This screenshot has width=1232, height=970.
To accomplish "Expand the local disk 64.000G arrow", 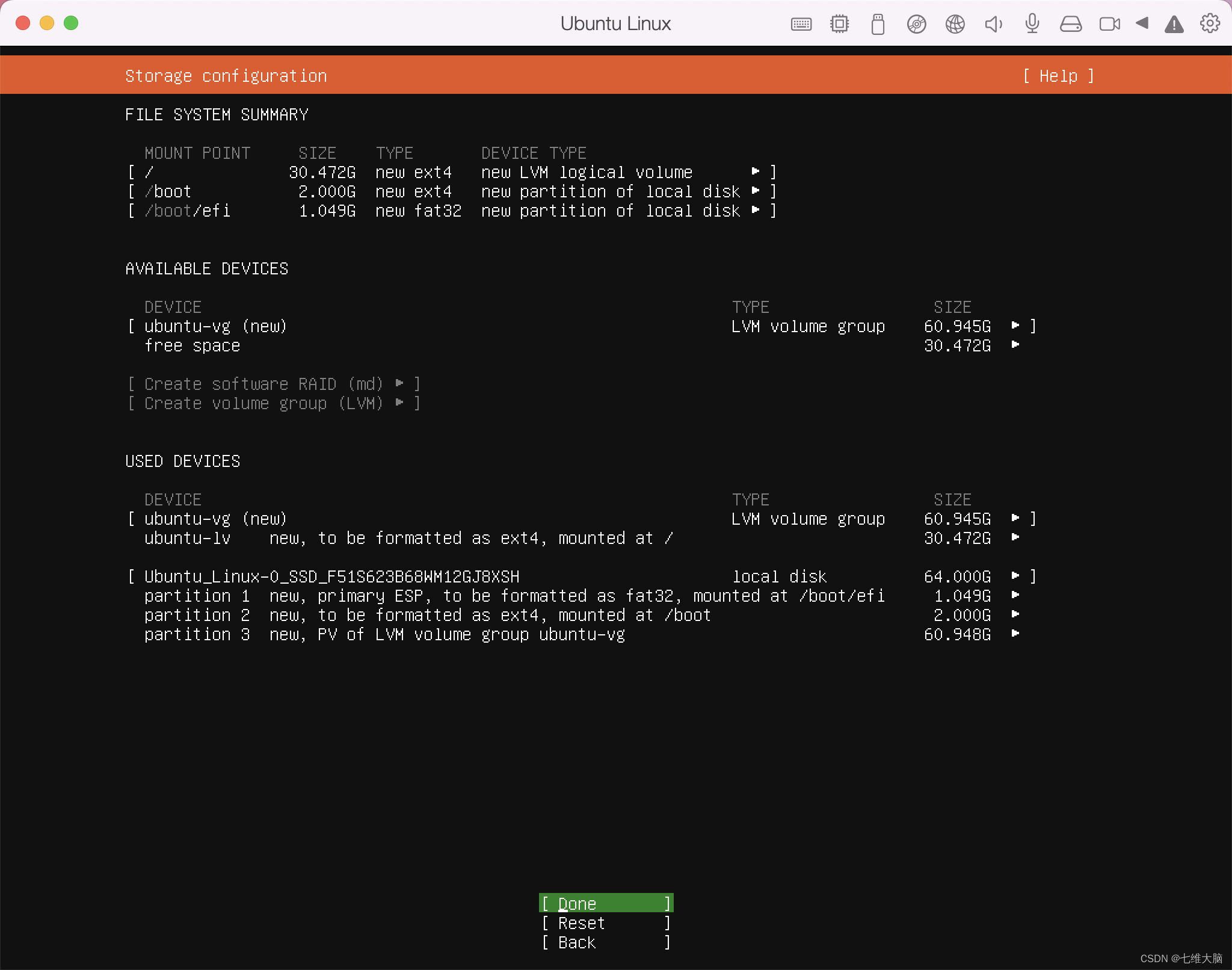I will click(1015, 576).
